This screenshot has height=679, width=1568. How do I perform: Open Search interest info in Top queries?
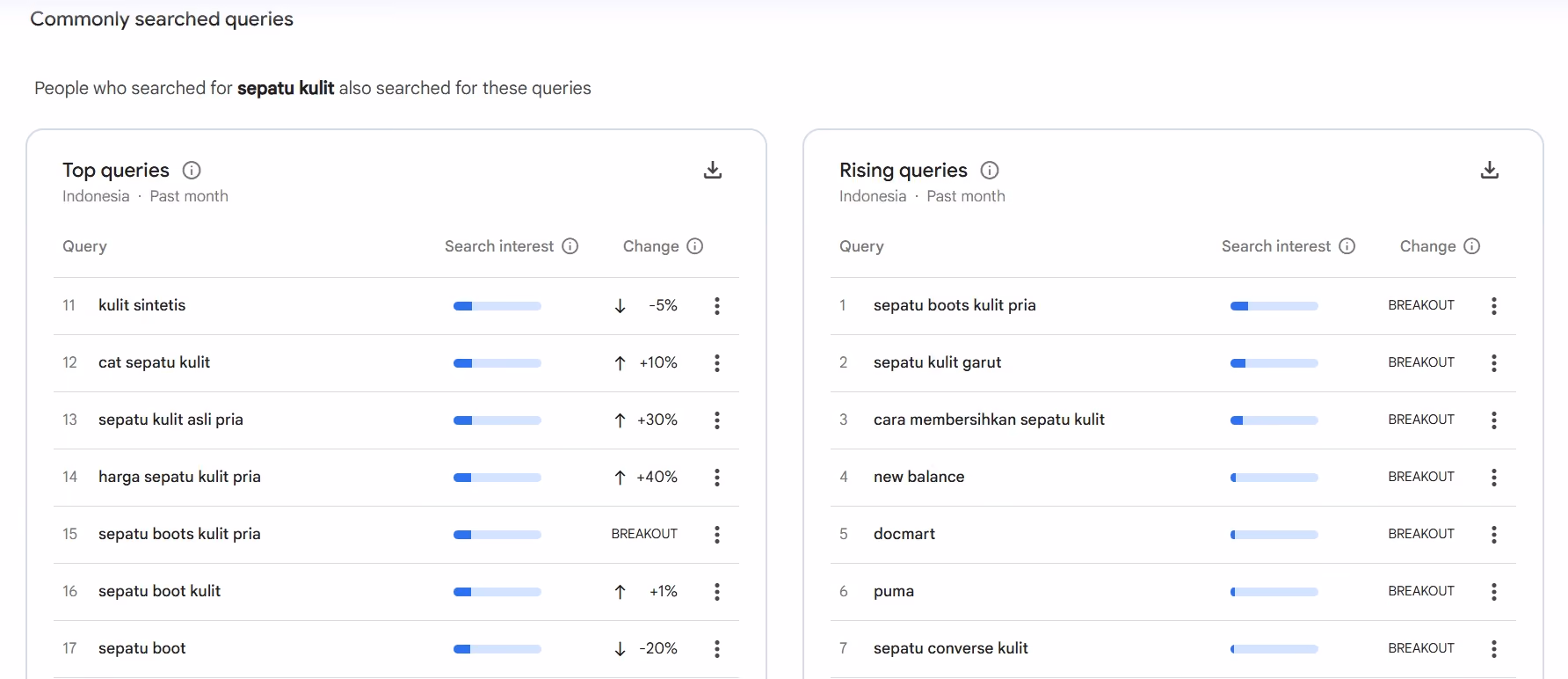coord(570,246)
